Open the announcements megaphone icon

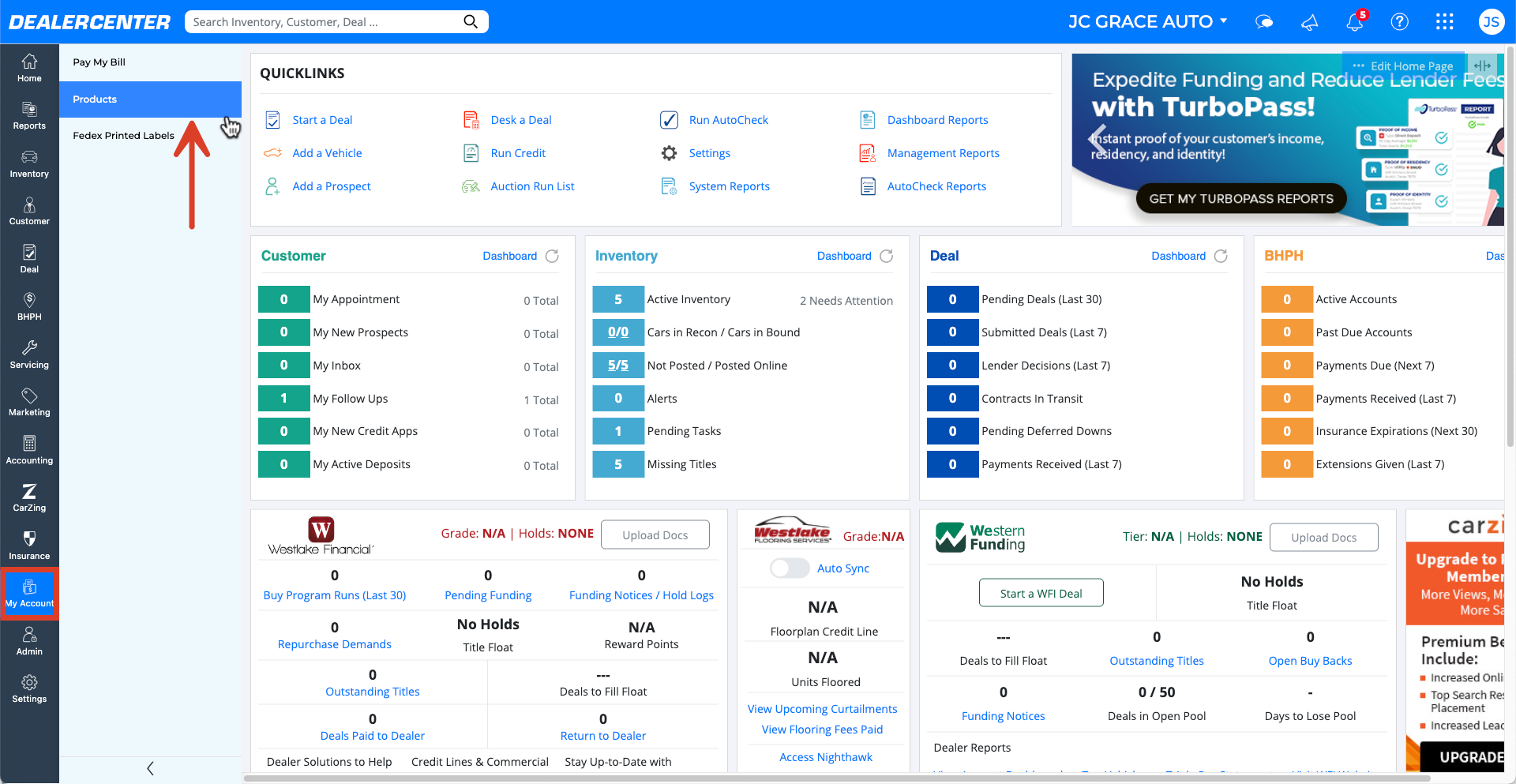pyautogui.click(x=1310, y=21)
